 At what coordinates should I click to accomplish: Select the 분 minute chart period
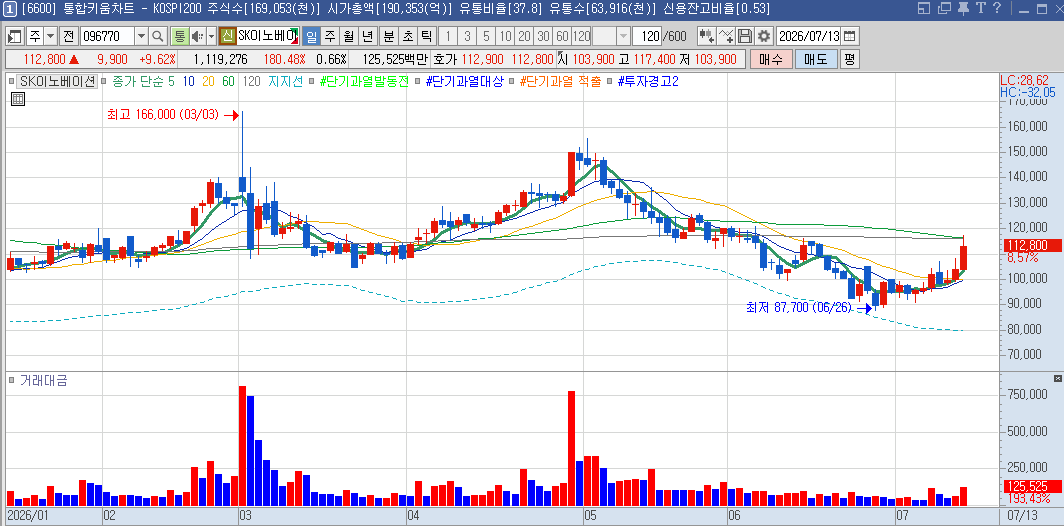pos(389,36)
